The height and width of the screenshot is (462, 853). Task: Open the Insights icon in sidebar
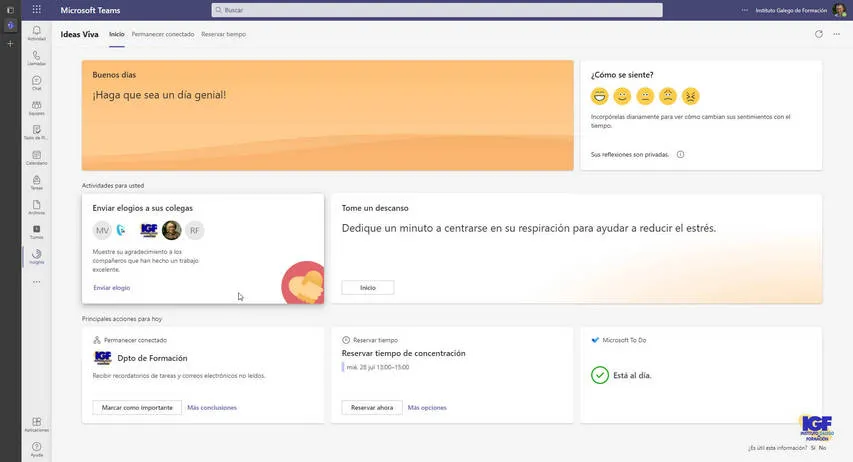pyautogui.click(x=36, y=256)
